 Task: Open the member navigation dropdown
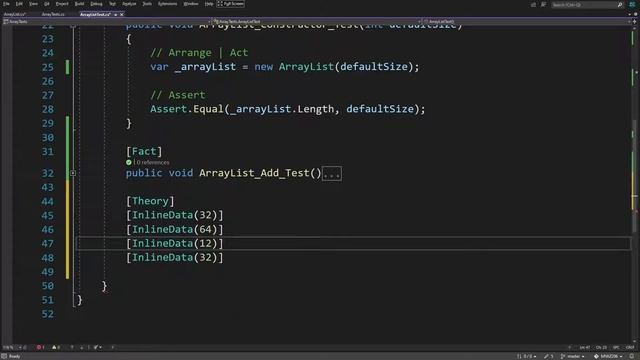pyautogui.click(x=527, y=22)
